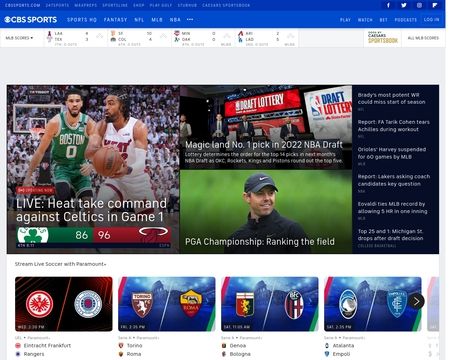450x360 pixels.
Task: Read Orioles' Harvey suspended headline
Action: coord(392,153)
